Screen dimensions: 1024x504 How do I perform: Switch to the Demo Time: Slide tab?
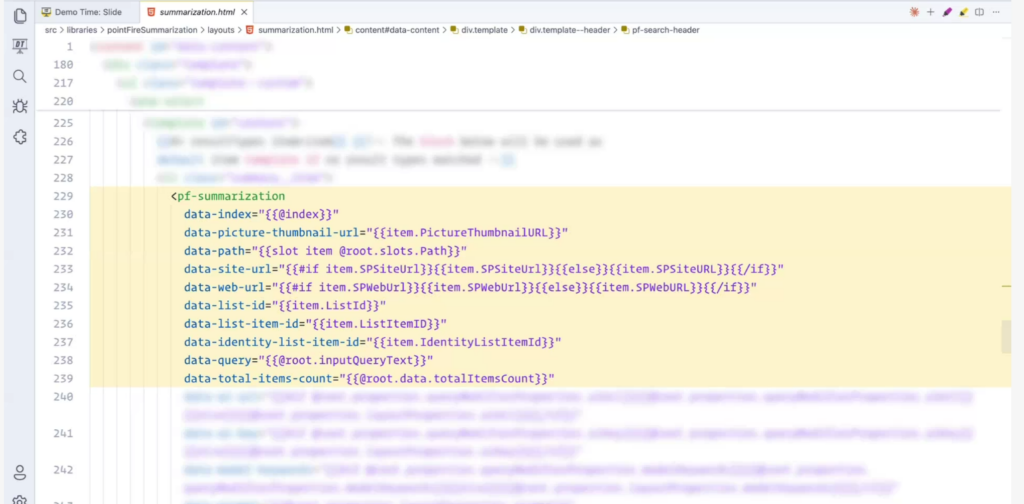[x=87, y=12]
